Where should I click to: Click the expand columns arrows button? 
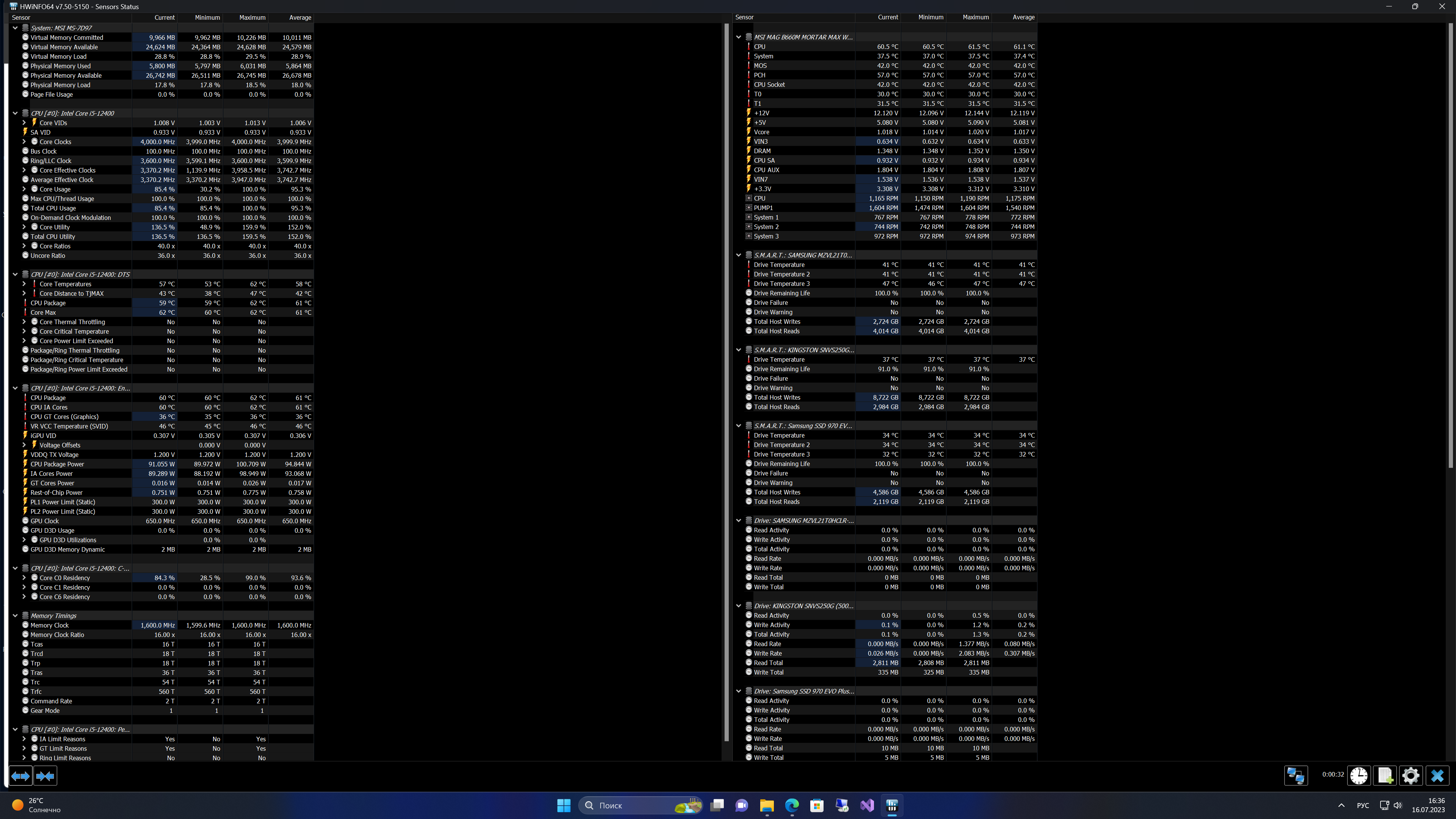click(20, 776)
